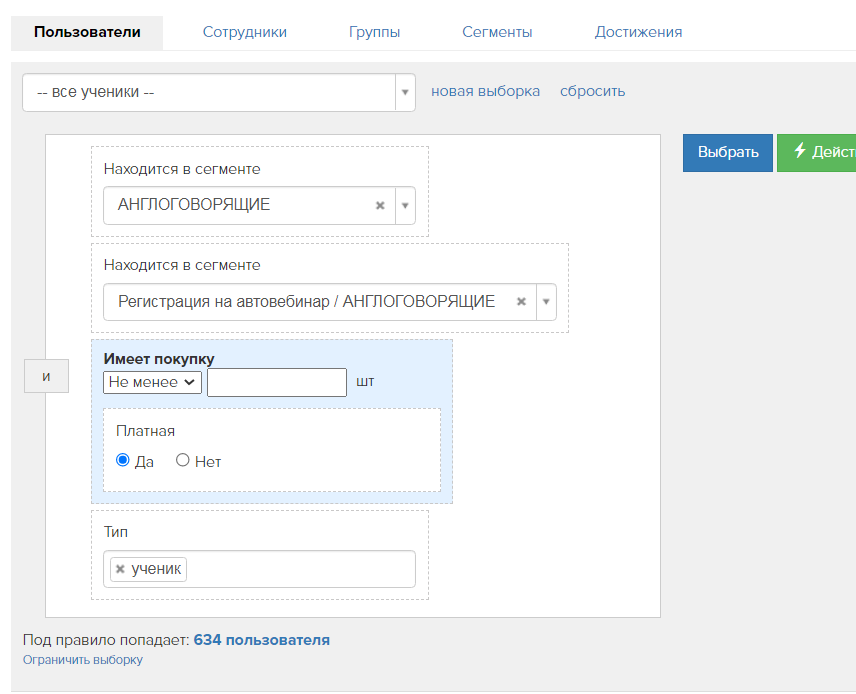Switch to the Сотрудники tab
The width and height of the screenshot is (856, 694).
(245, 33)
